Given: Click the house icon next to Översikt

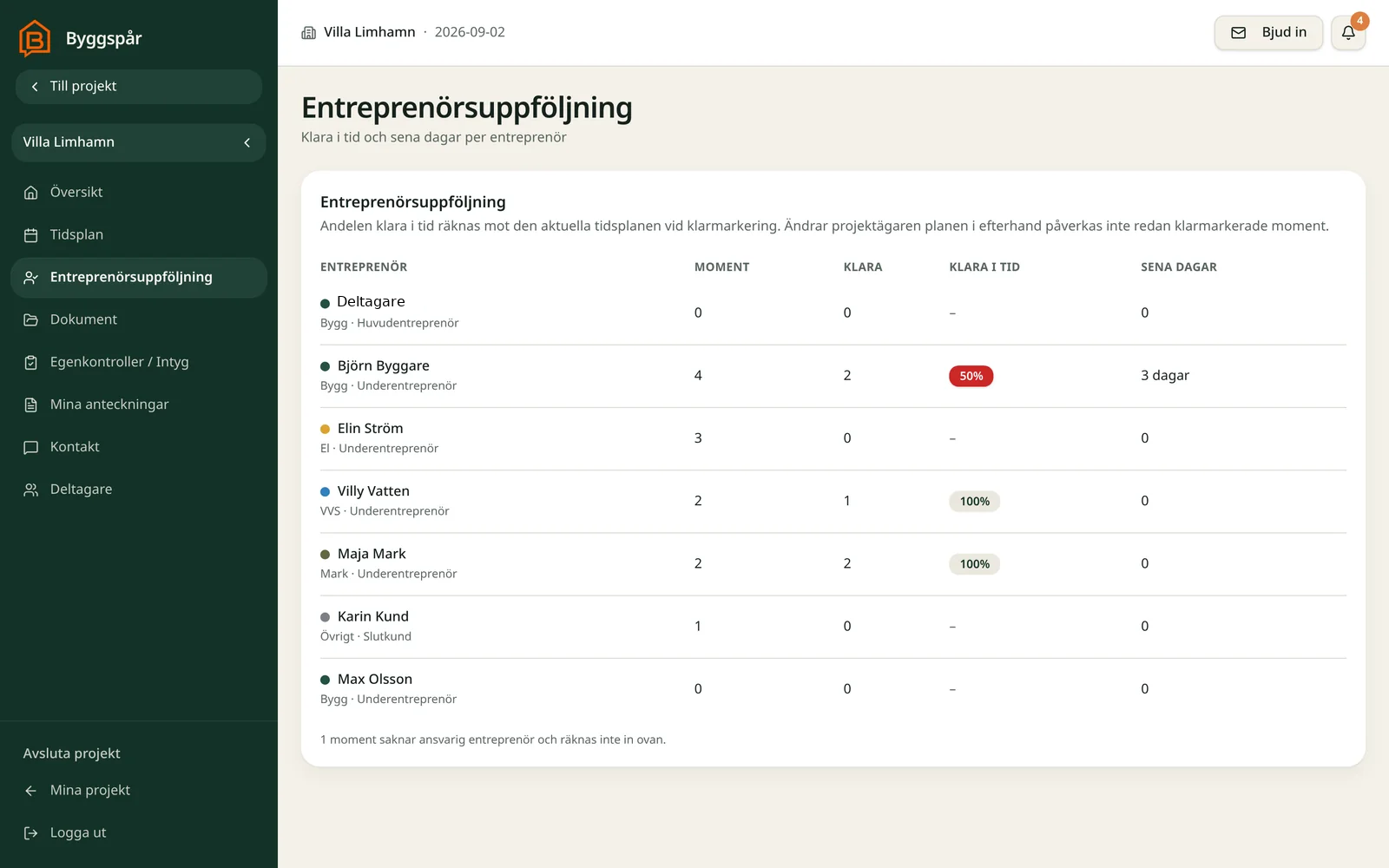Looking at the screenshot, I should pyautogui.click(x=31, y=193).
